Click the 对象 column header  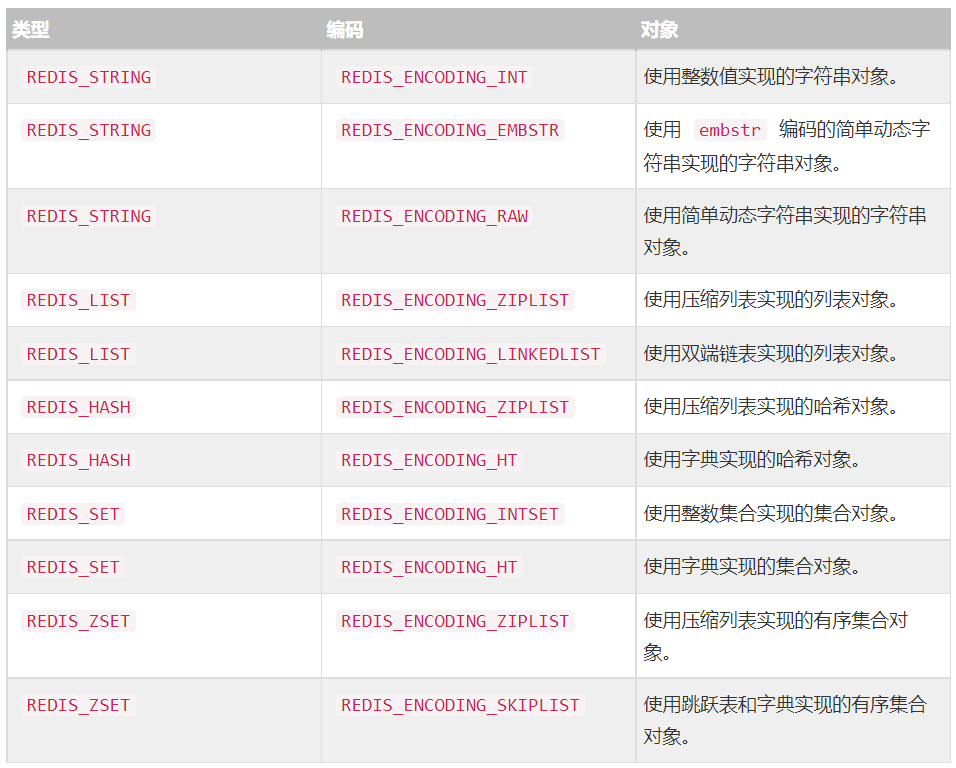659,29
